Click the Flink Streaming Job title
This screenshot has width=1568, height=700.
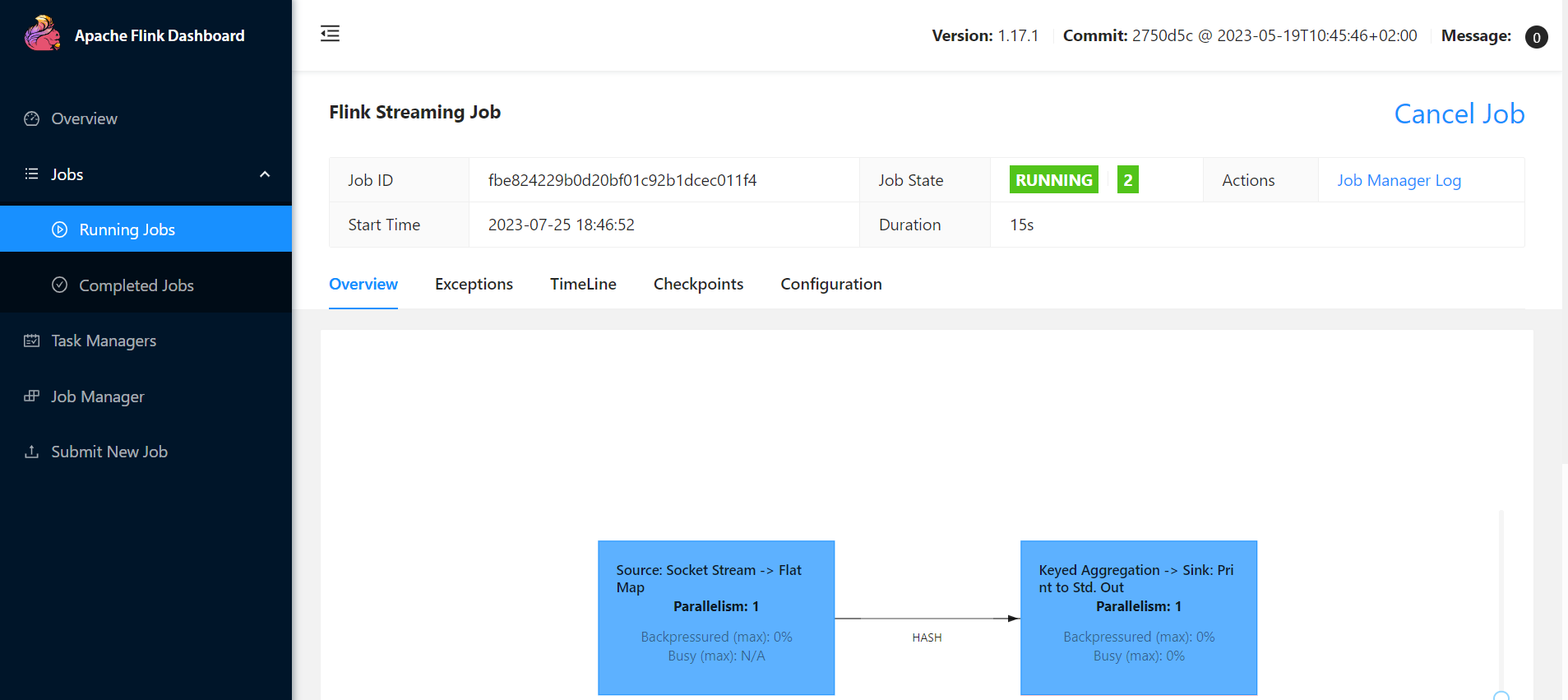415,112
